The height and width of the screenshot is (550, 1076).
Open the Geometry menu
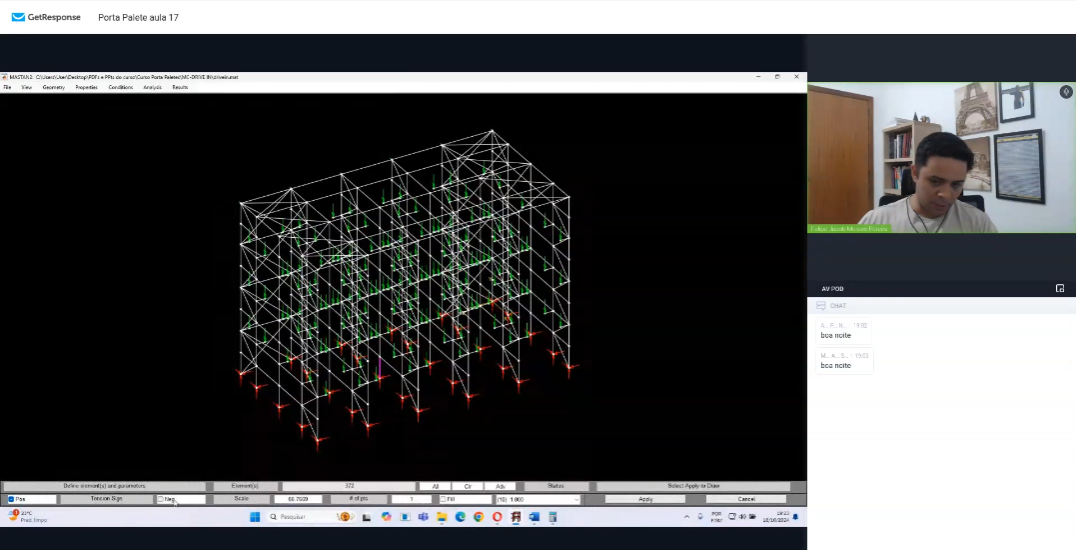pyautogui.click(x=53, y=87)
